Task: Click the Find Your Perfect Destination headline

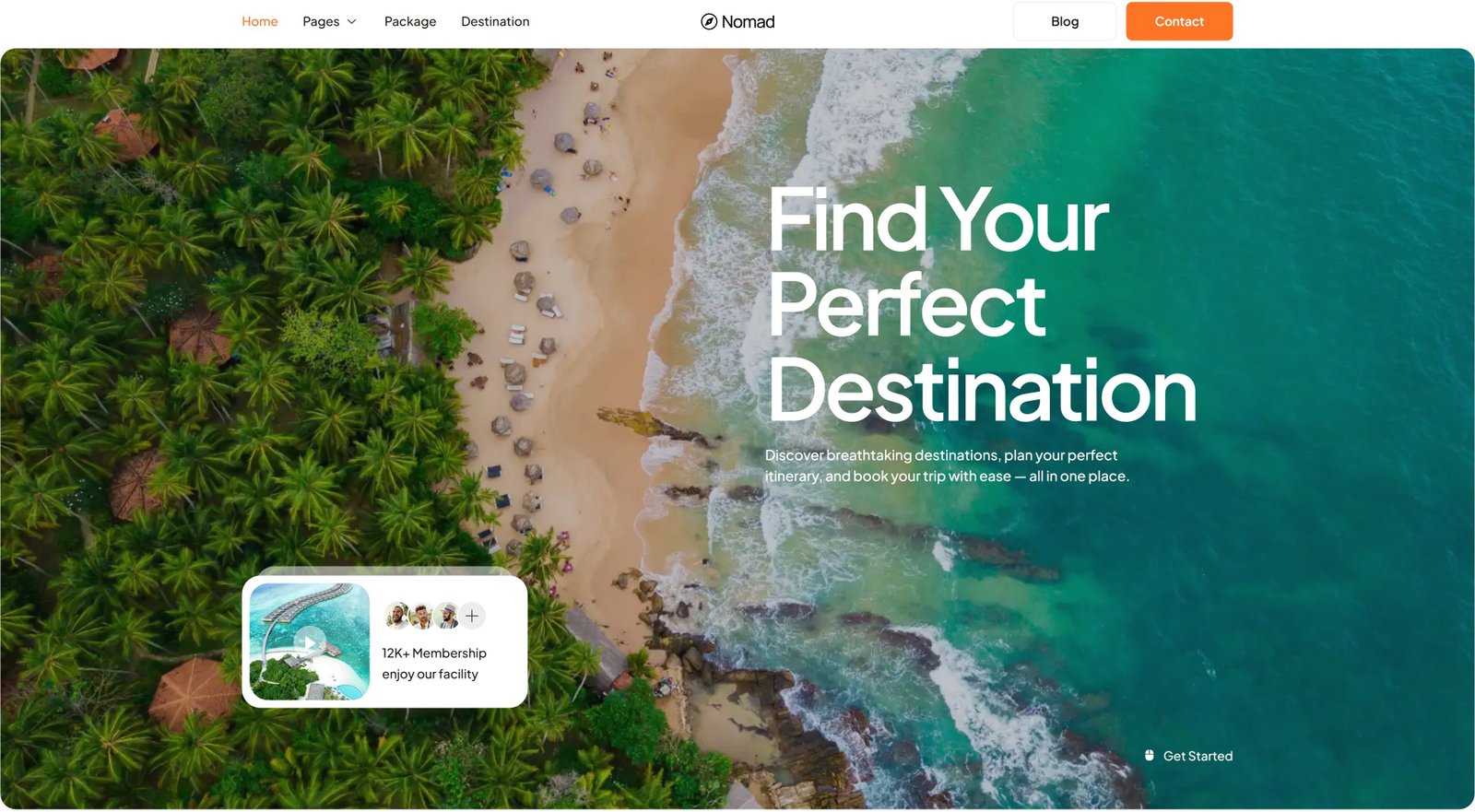Action: pyautogui.click(x=982, y=305)
